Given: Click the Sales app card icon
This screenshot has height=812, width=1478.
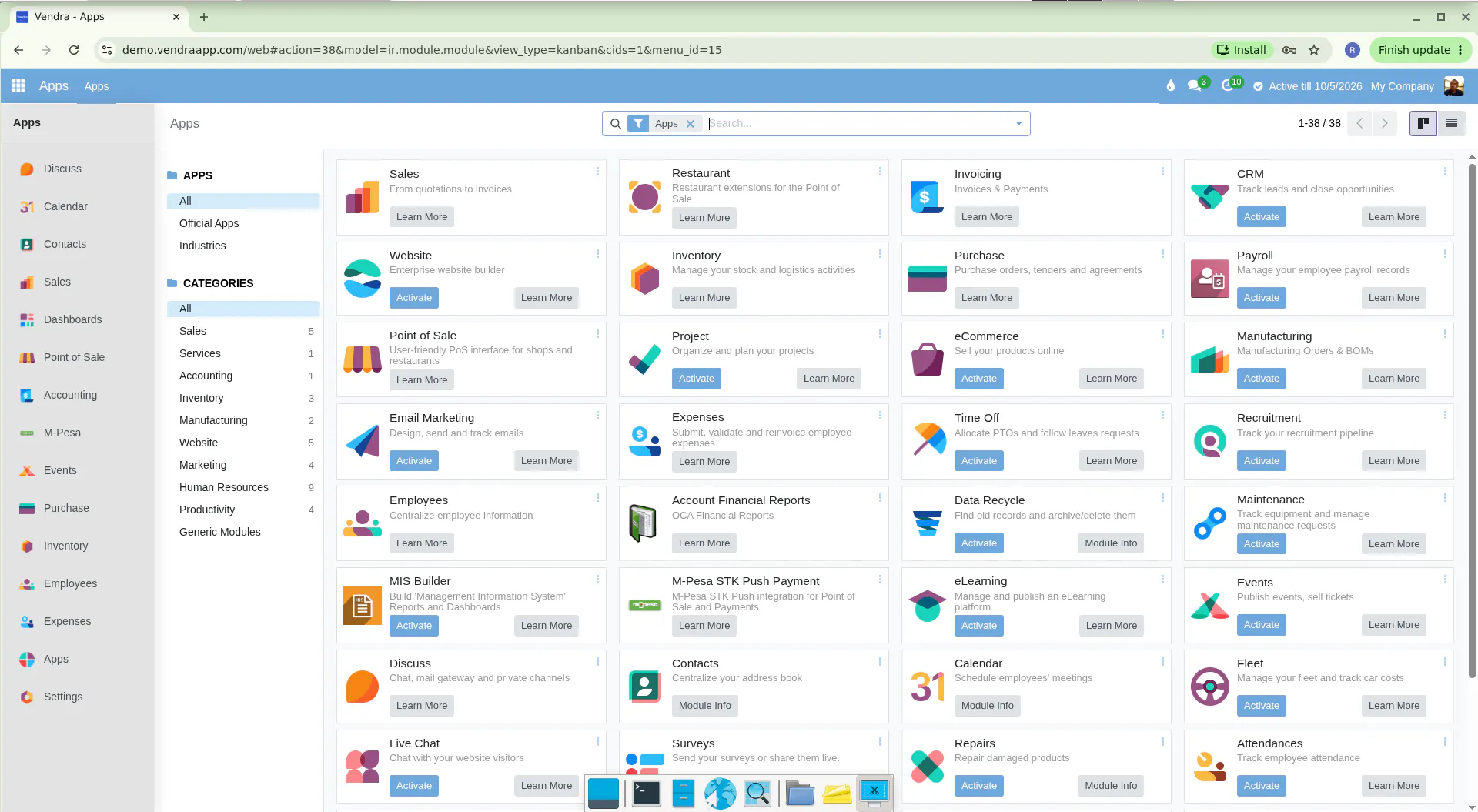Looking at the screenshot, I should coord(363,197).
